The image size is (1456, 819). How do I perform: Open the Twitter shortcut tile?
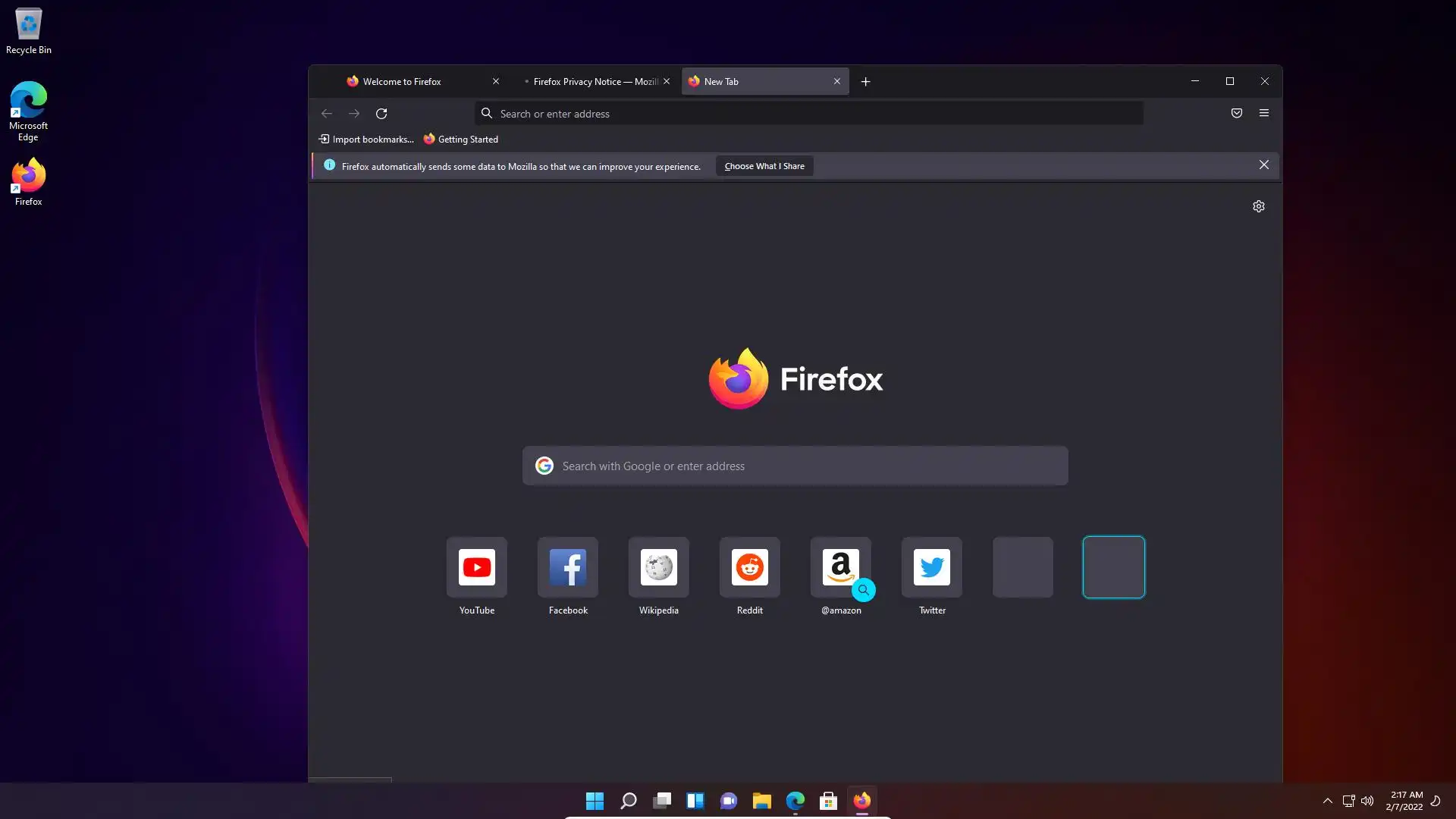[931, 567]
